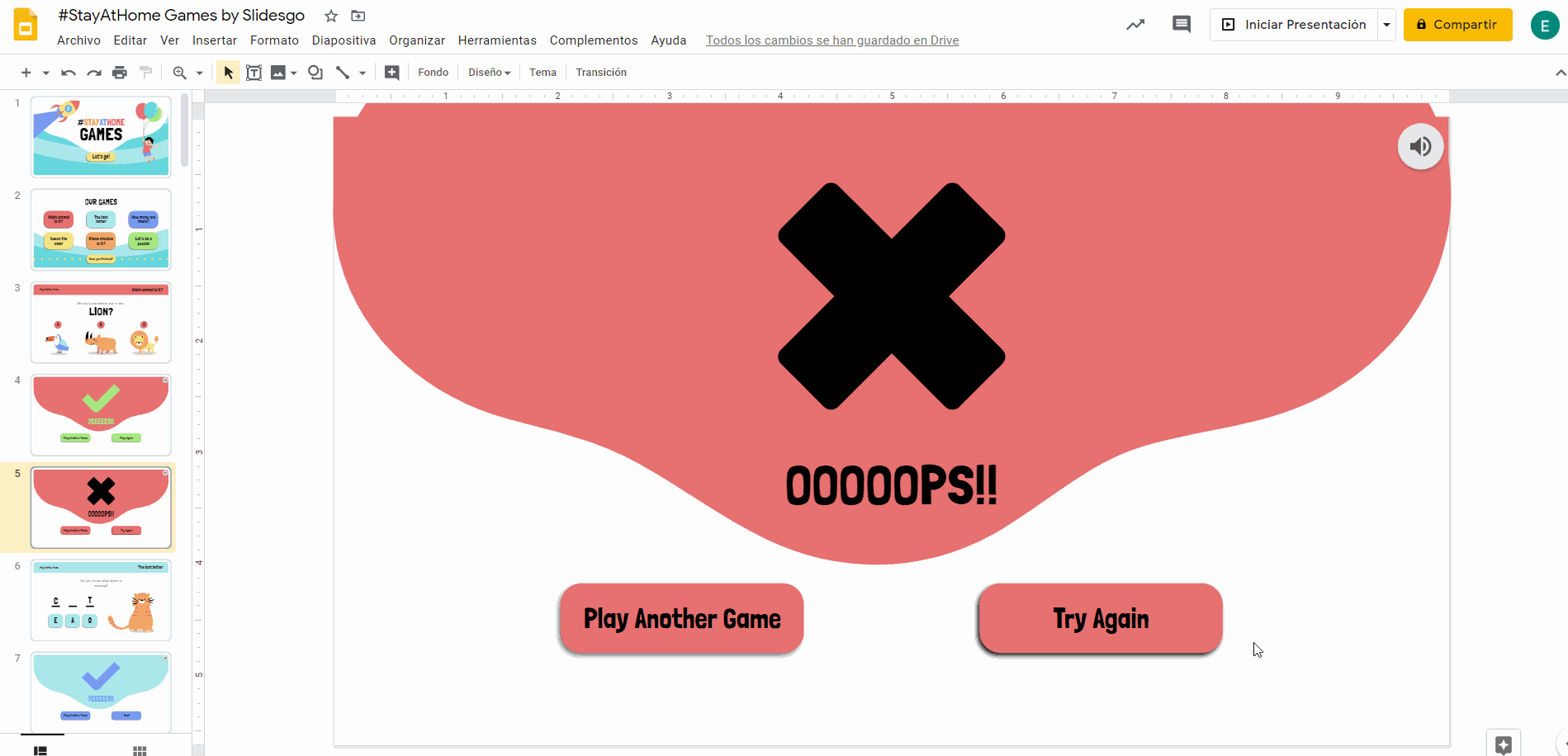The width and height of the screenshot is (1568, 756).
Task: Open the Transición panel
Action: point(601,73)
